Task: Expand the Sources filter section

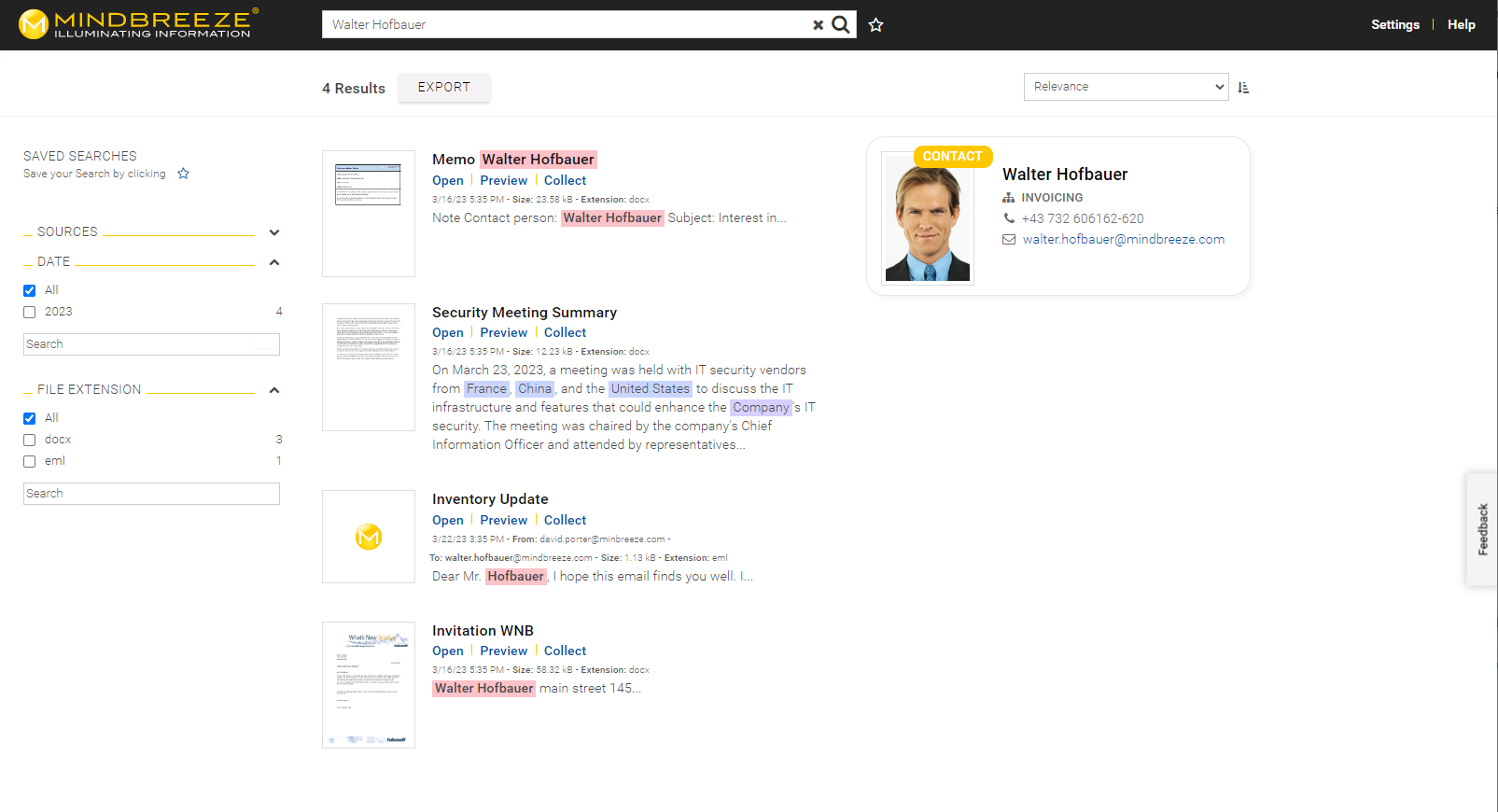Action: (x=274, y=232)
